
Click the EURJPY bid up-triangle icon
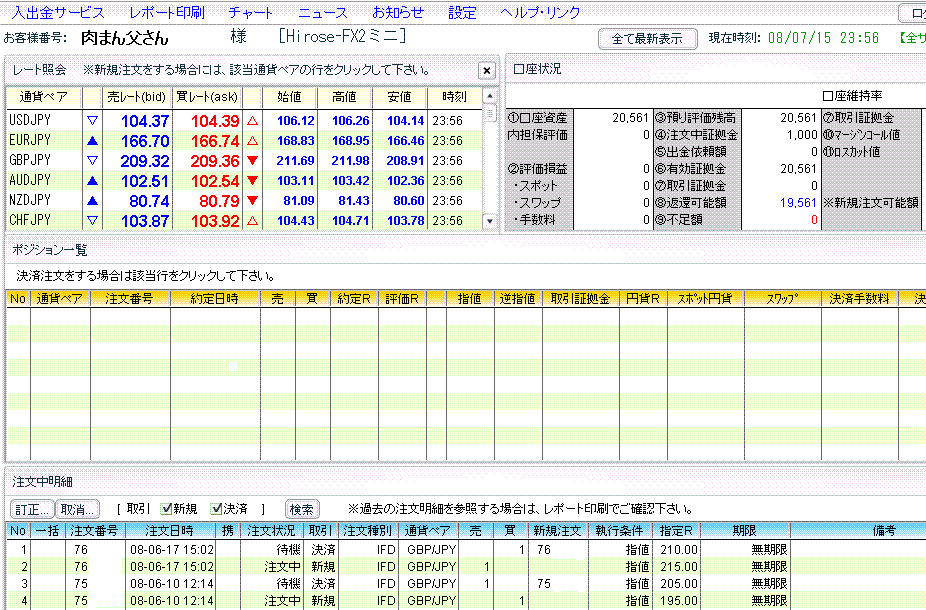click(92, 141)
